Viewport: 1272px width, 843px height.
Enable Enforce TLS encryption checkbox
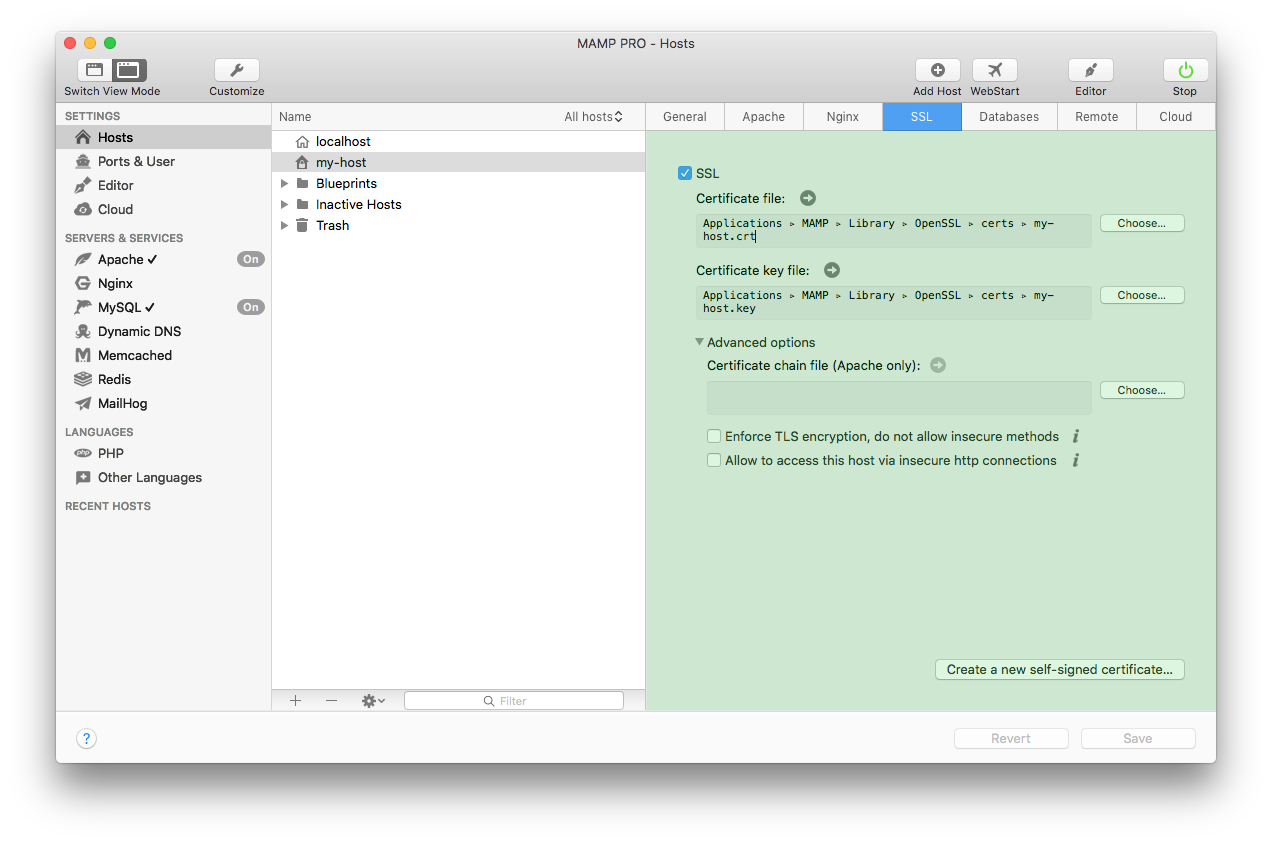click(x=714, y=436)
